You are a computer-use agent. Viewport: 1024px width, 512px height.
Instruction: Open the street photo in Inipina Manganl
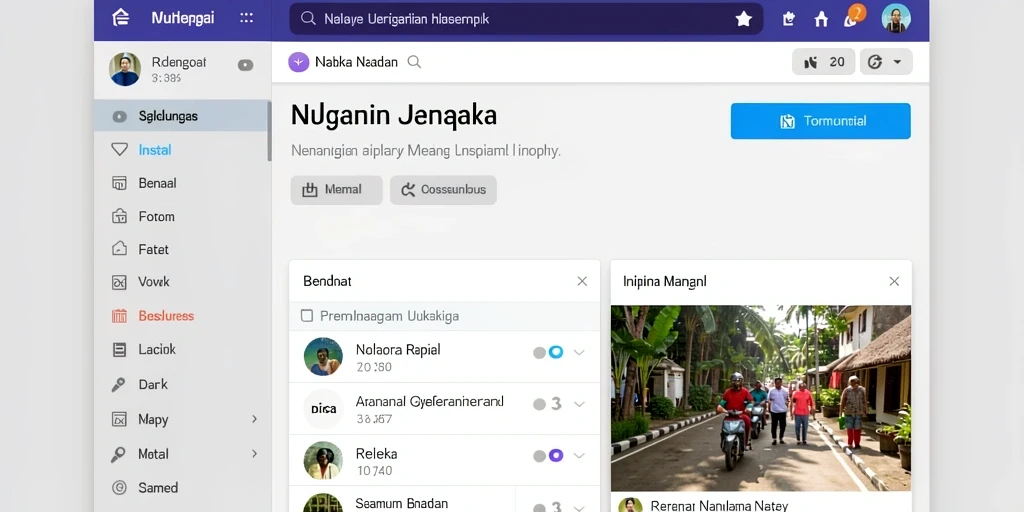click(x=761, y=398)
